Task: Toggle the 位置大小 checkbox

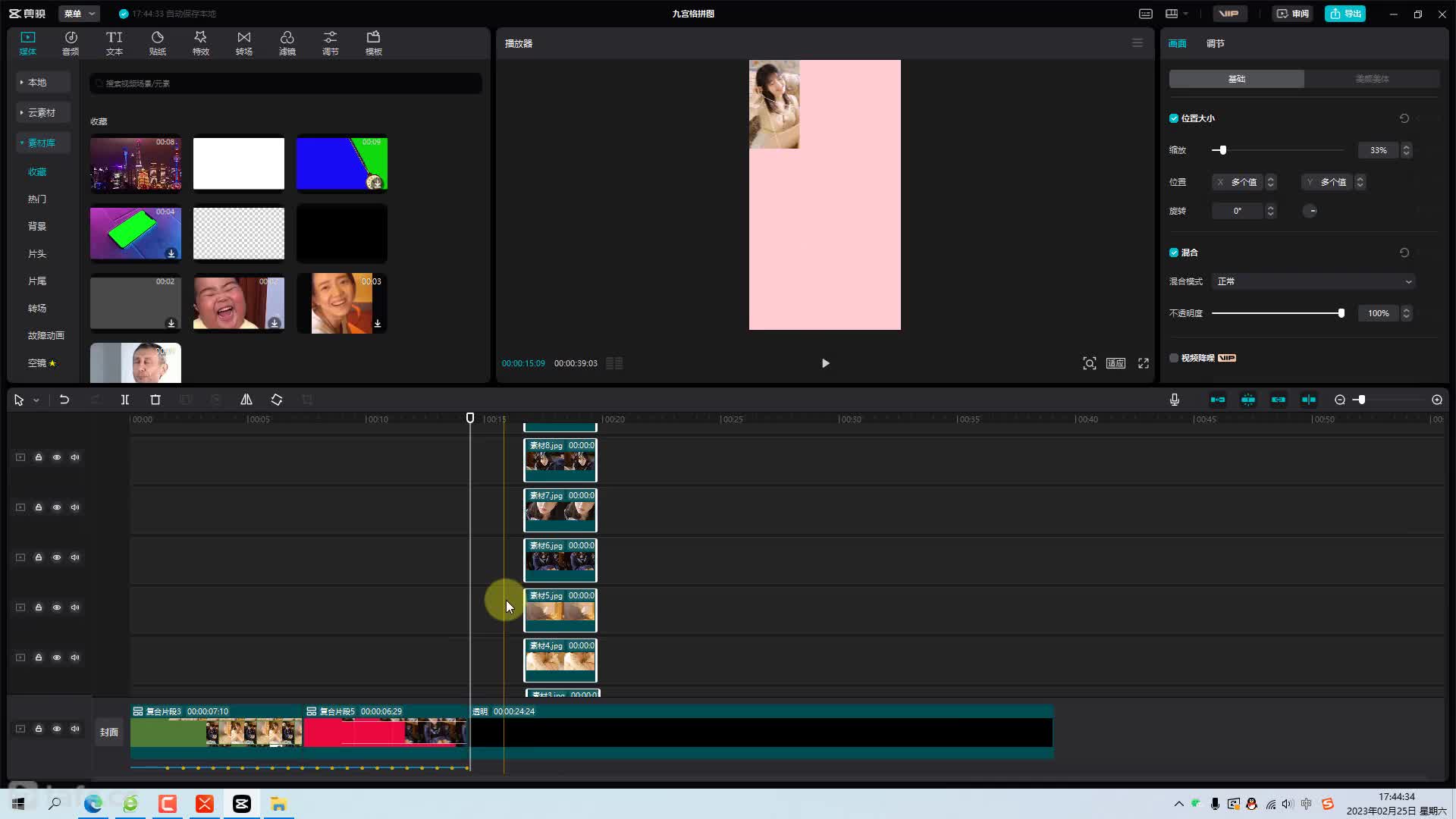Action: point(1174,118)
